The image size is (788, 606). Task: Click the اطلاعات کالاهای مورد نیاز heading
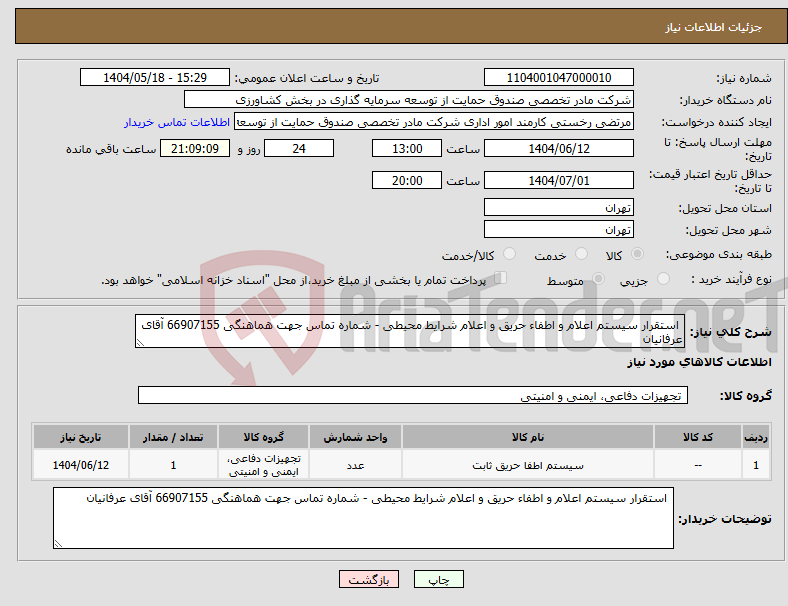699,362
